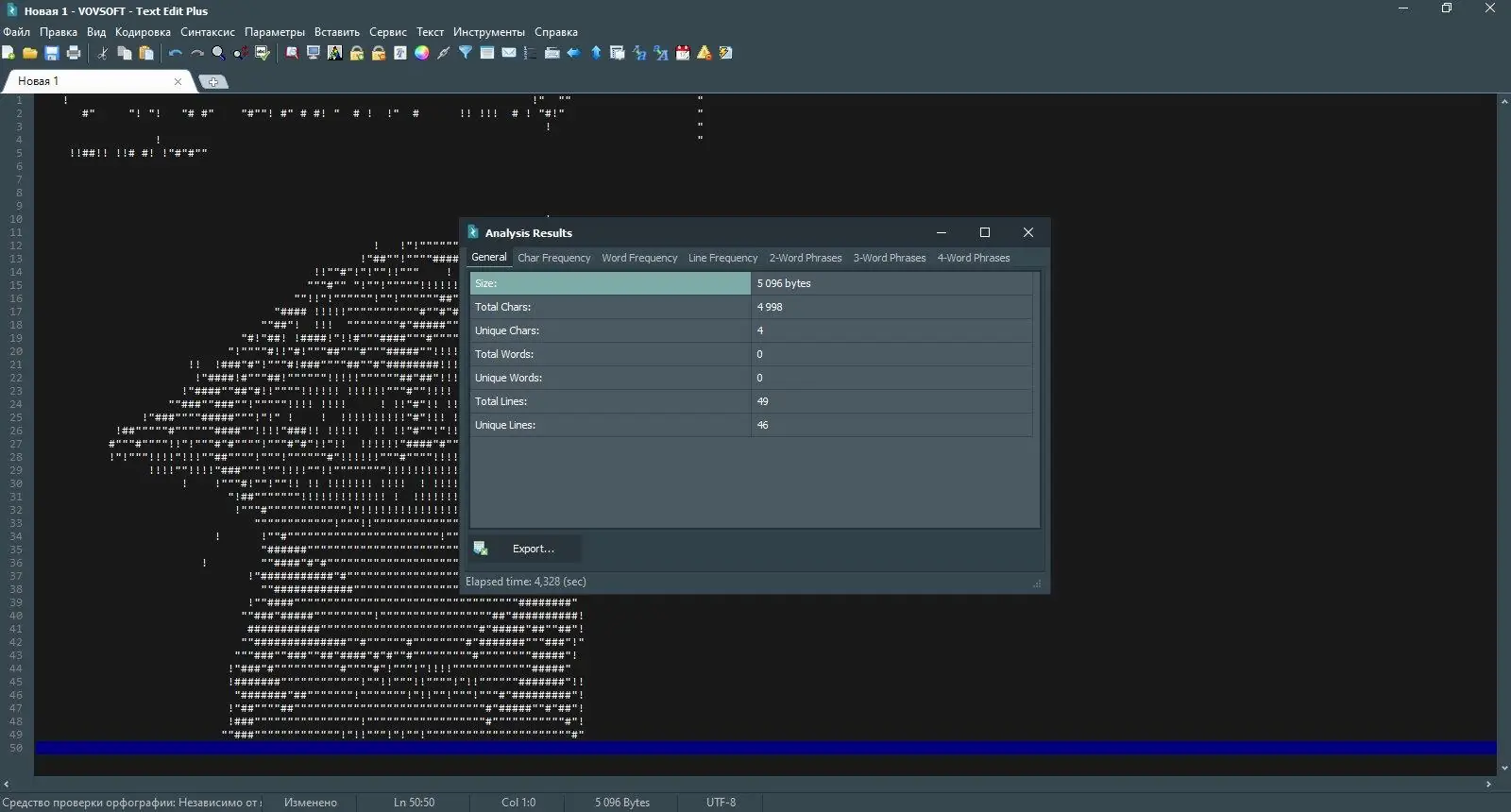The height and width of the screenshot is (812, 1511).
Task: Switch to Char Frequency tab
Action: (553, 258)
